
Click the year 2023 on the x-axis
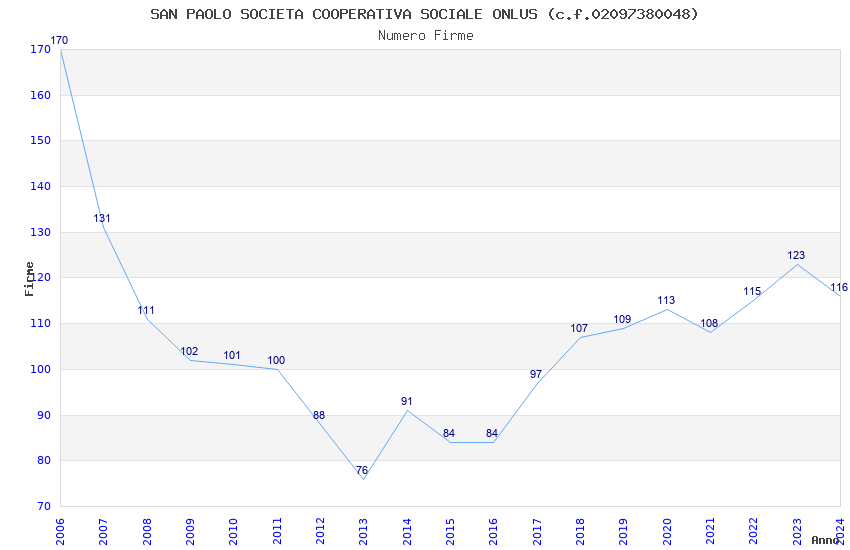[x=797, y=531]
